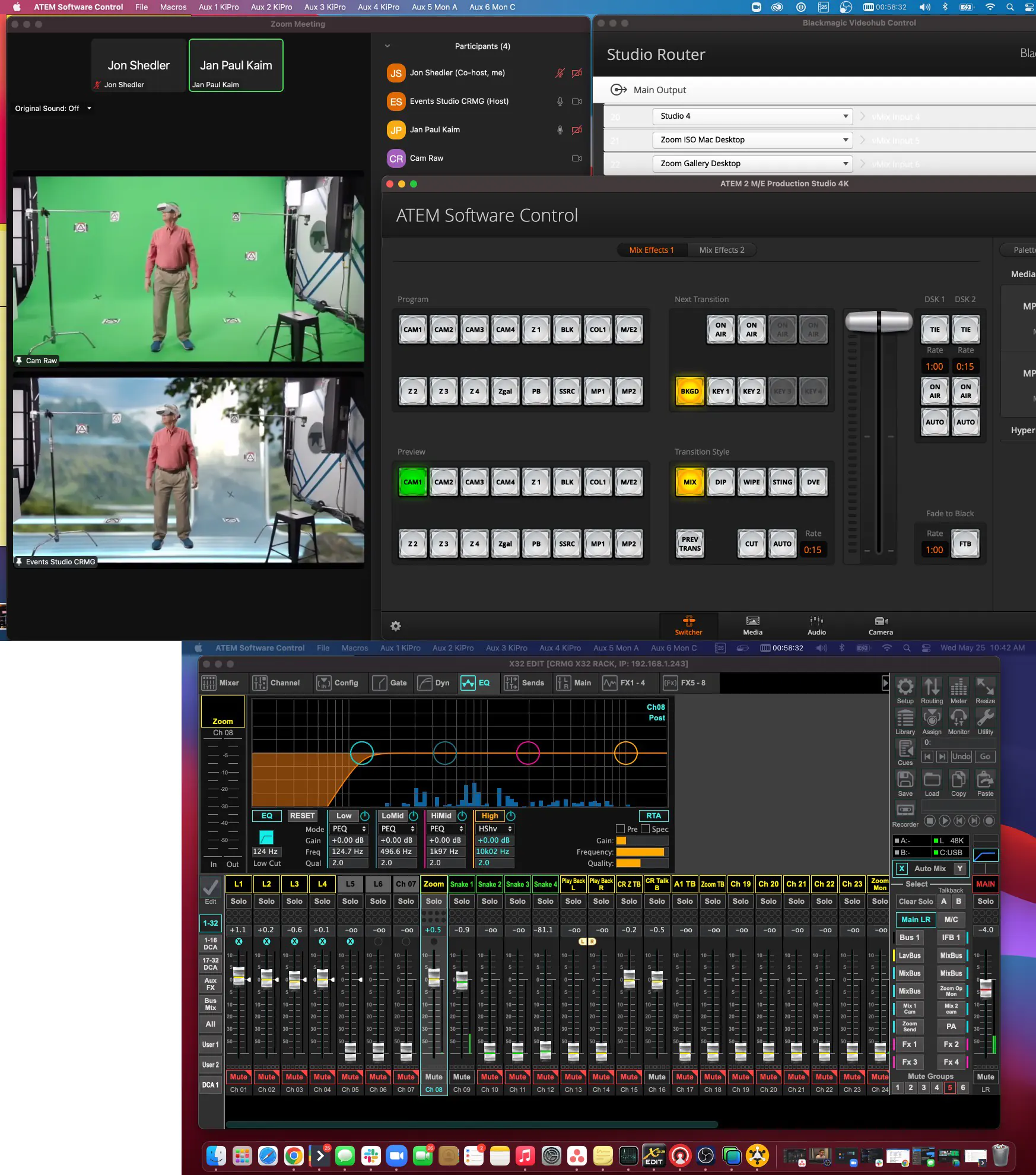Toggle the Low EQ band power

pos(365,816)
